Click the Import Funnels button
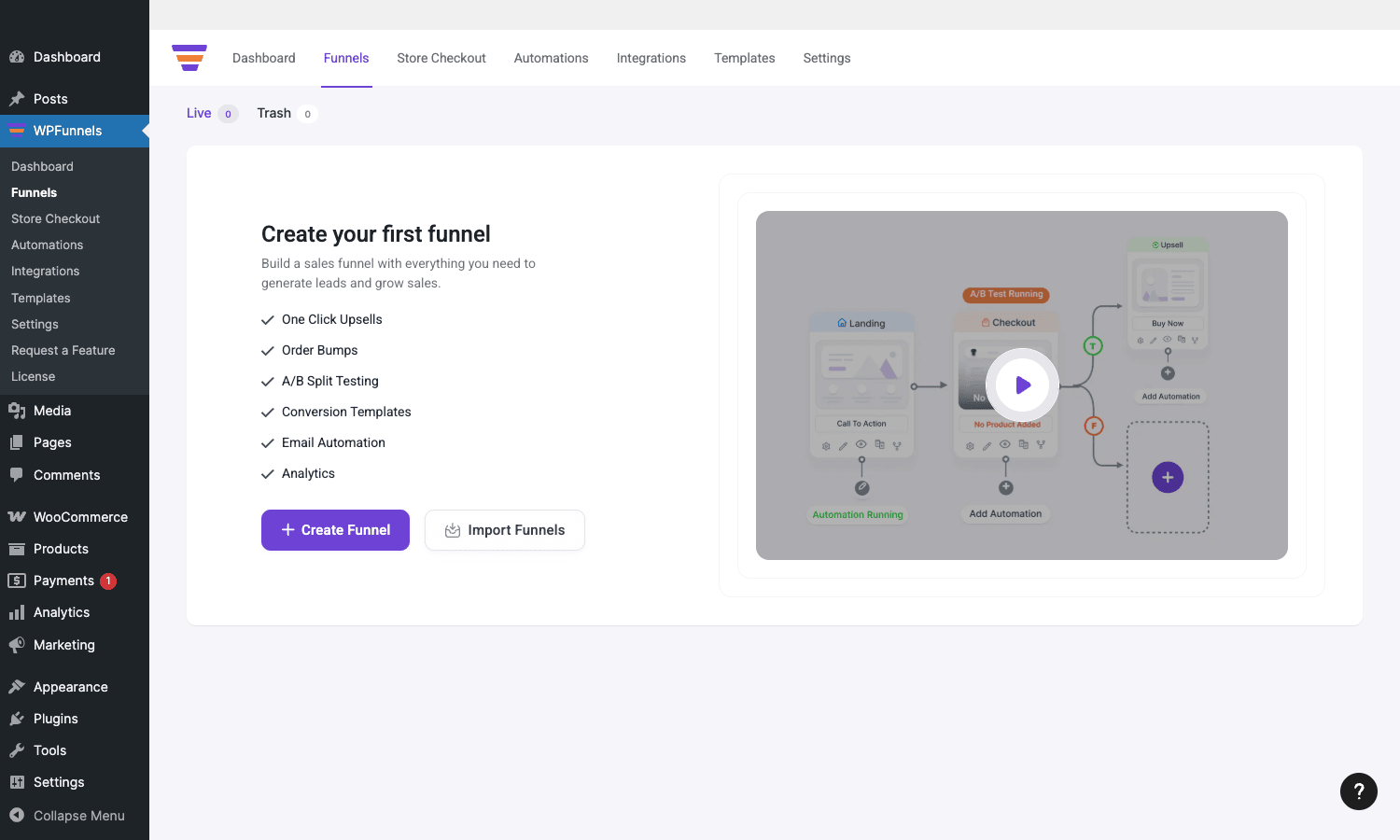Image resolution: width=1400 pixels, height=840 pixels. pyautogui.click(x=505, y=530)
